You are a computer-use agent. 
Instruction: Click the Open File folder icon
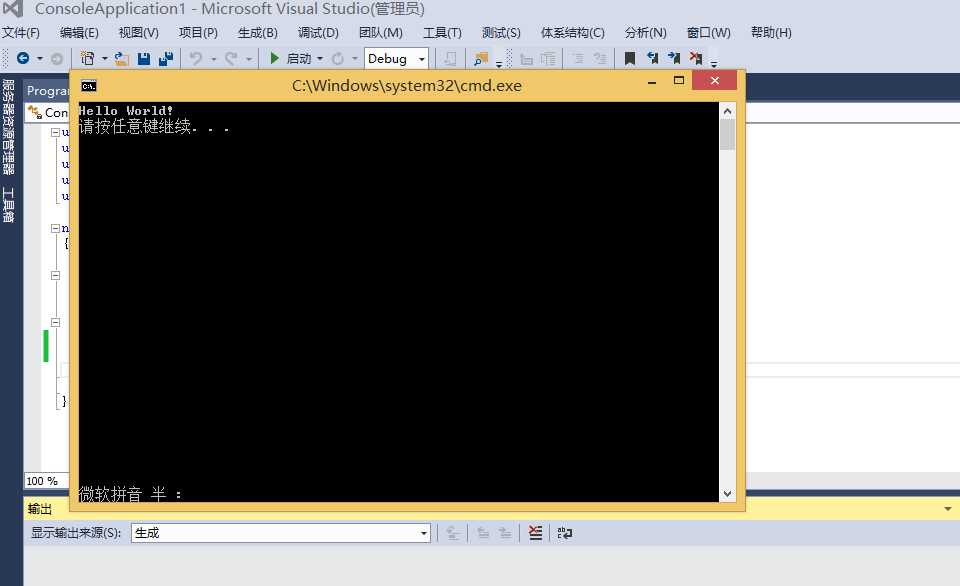(x=122, y=59)
